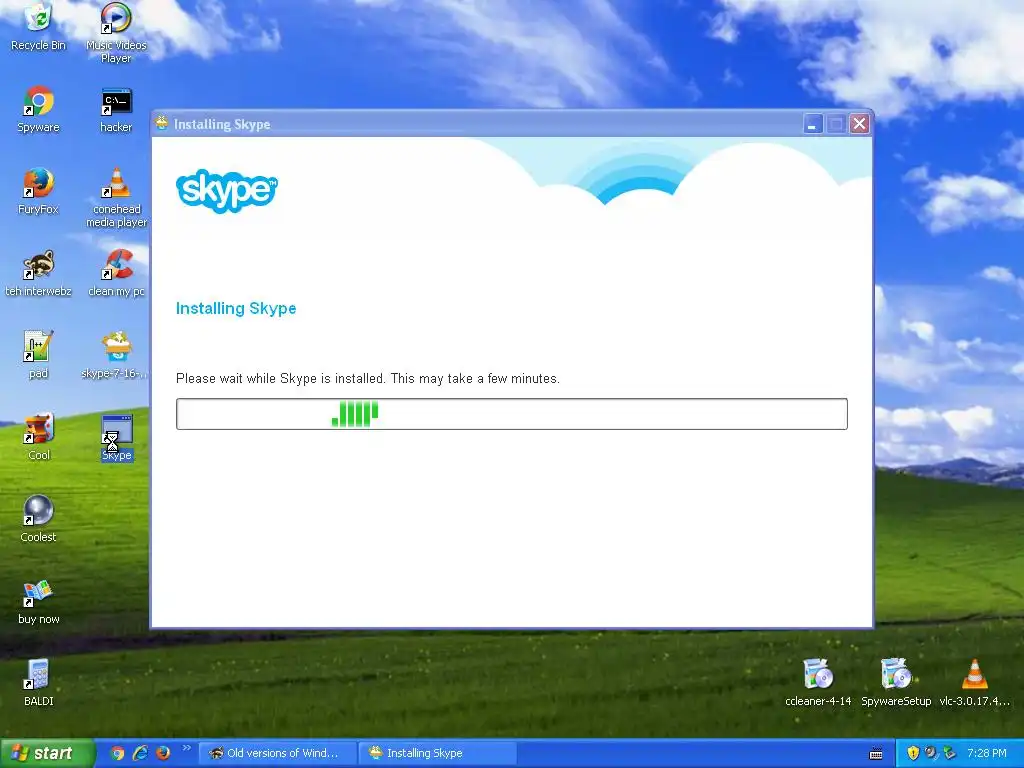Screen dimensions: 1024x768
Task: Click Chrome in the Quick Launch bar
Action: click(117, 753)
